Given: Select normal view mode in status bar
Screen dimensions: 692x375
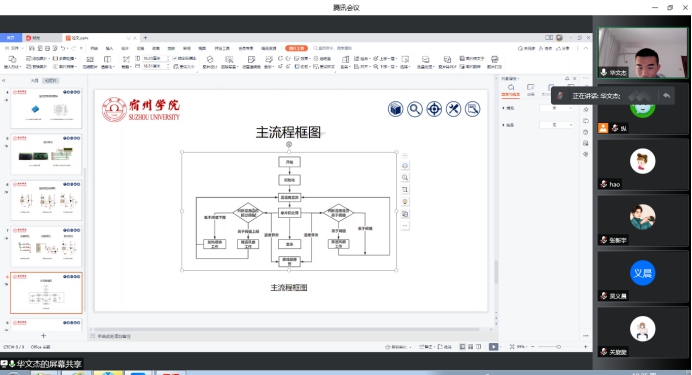Looking at the screenshot, I should point(462,347).
